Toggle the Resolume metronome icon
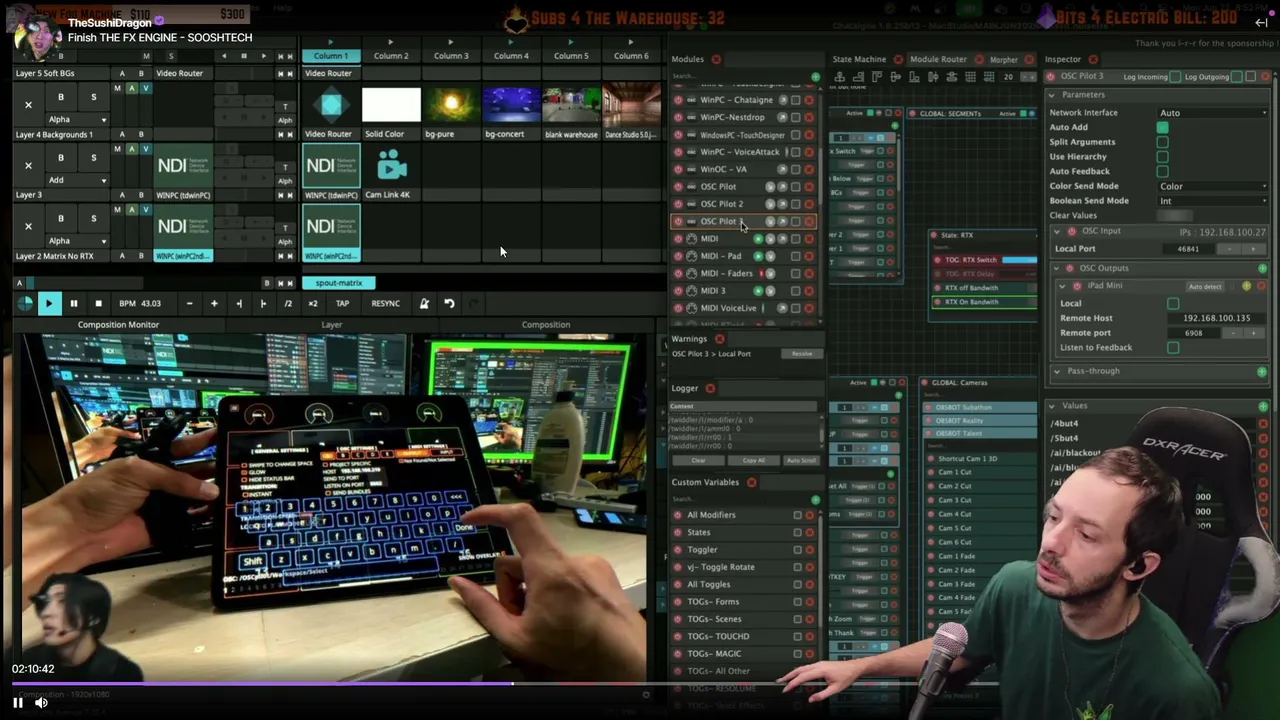The height and width of the screenshot is (720, 1280). coord(424,303)
